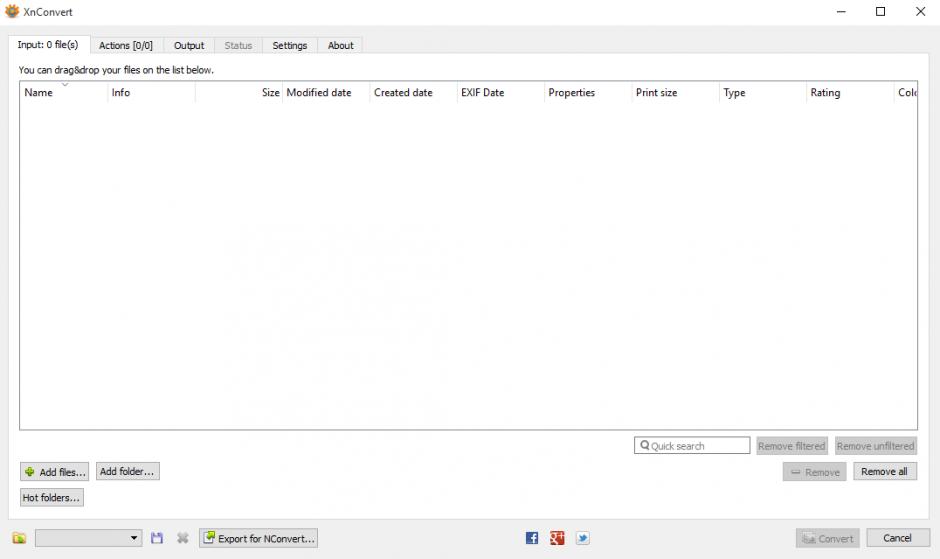The height and width of the screenshot is (559, 940).
Task: Click the save preset floppy icon
Action: coord(157,538)
